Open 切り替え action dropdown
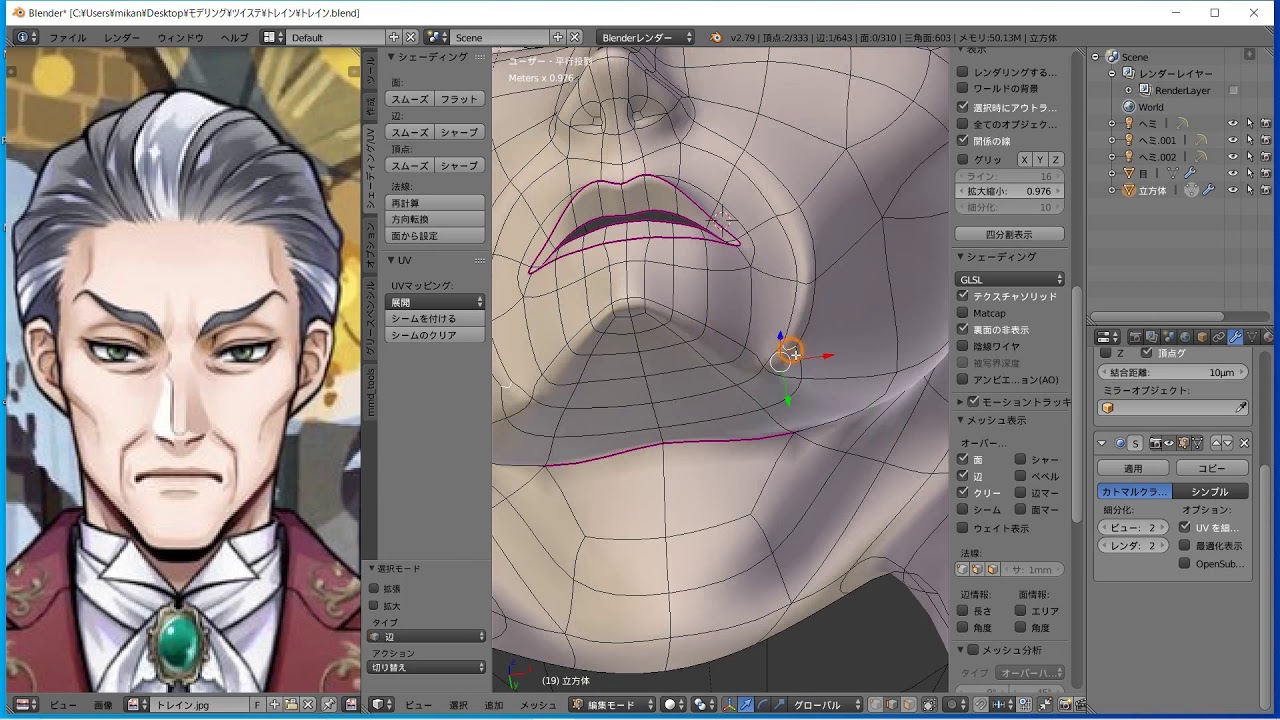This screenshot has height=720, width=1280. click(x=427, y=667)
